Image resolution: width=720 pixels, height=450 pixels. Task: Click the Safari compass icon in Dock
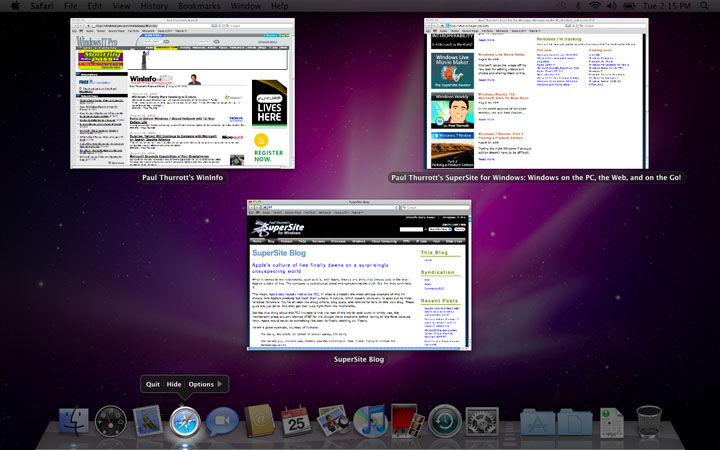coord(185,421)
